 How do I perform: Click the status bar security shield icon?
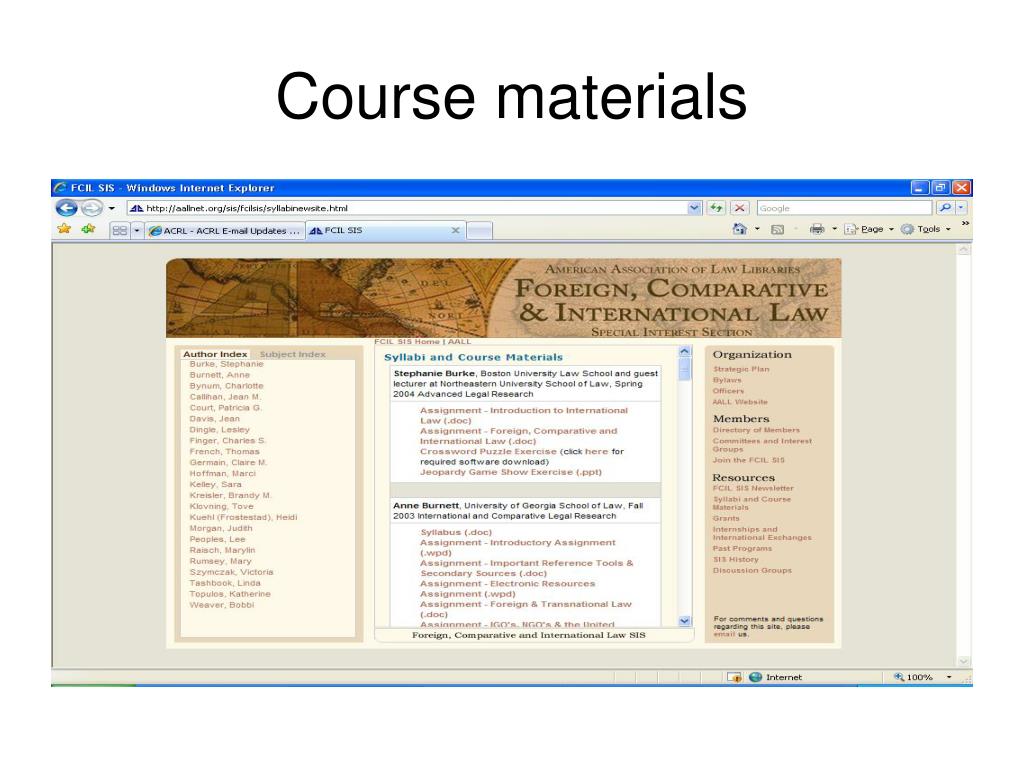[734, 677]
